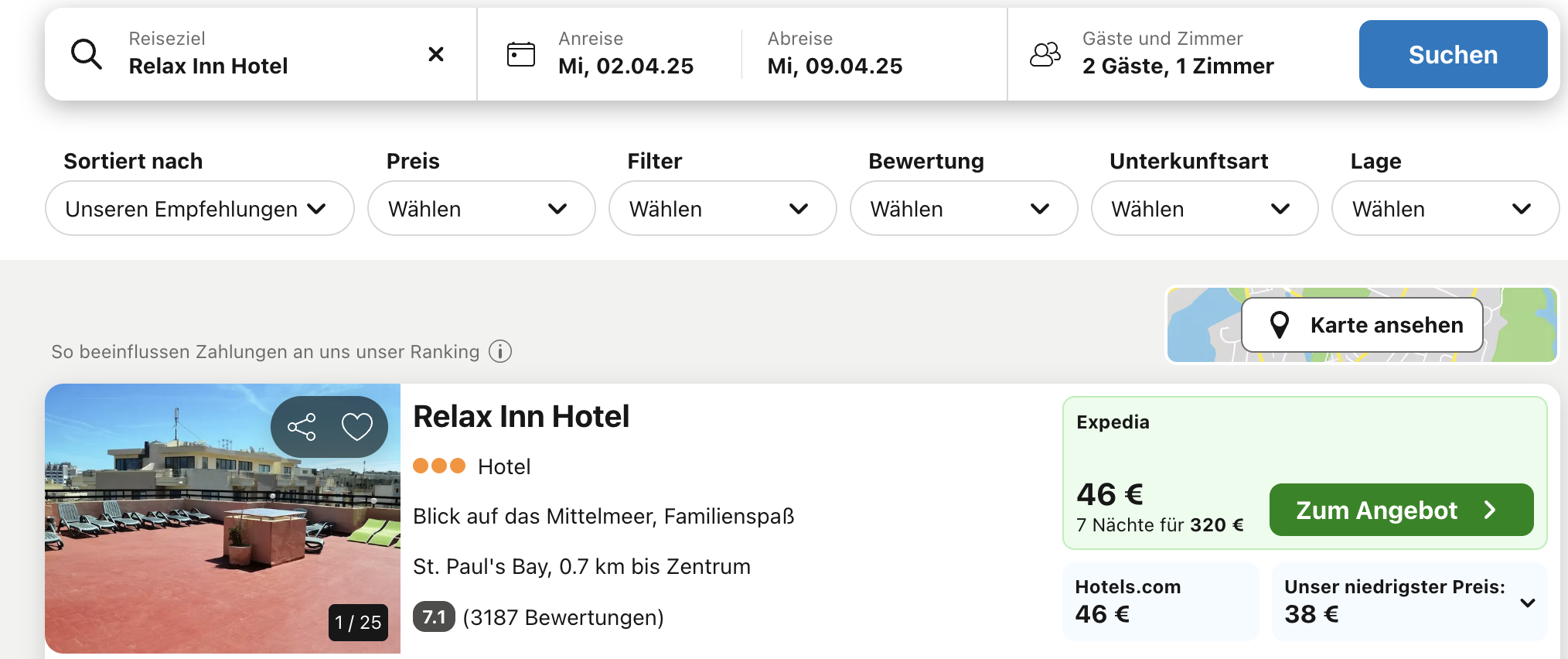
Task: Open ranking info icon
Action: pyautogui.click(x=500, y=352)
